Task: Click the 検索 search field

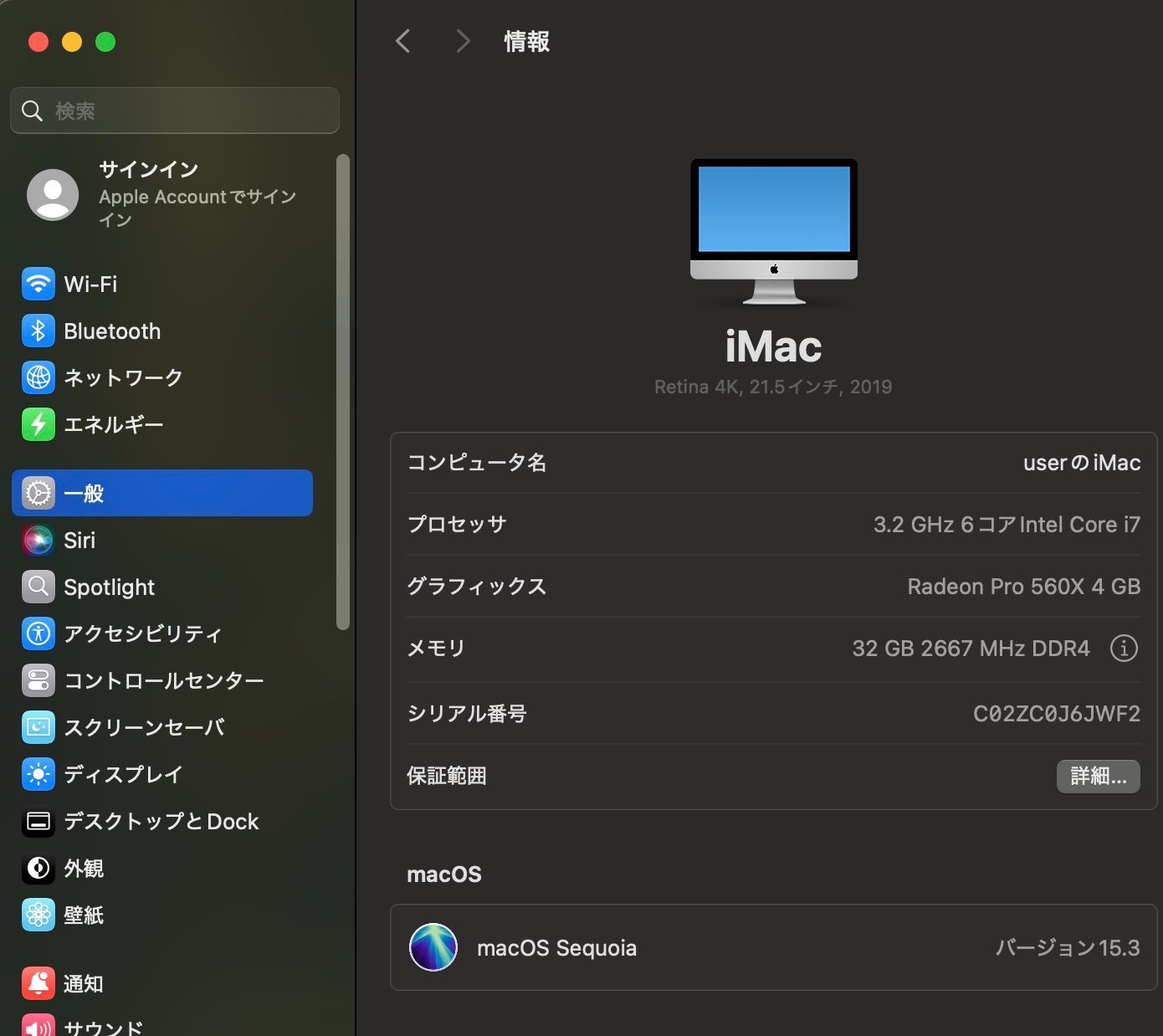Action: [175, 110]
